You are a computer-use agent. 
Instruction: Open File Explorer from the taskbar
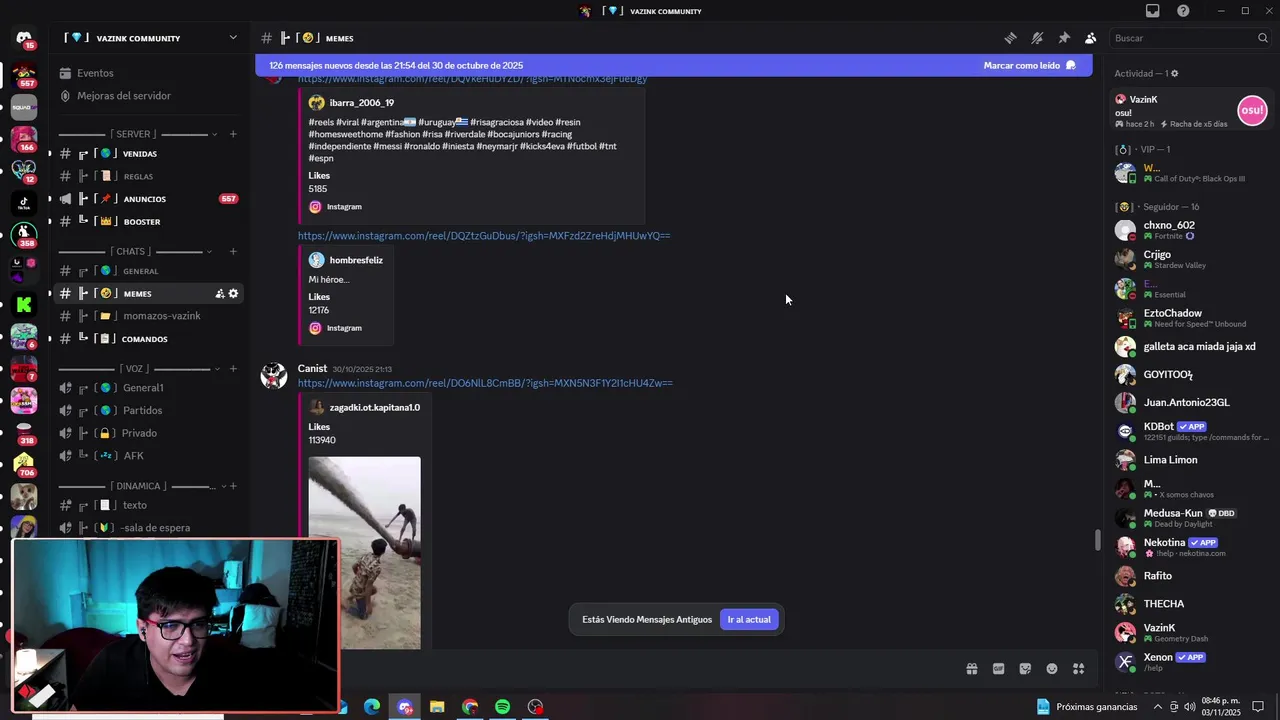tap(437, 707)
